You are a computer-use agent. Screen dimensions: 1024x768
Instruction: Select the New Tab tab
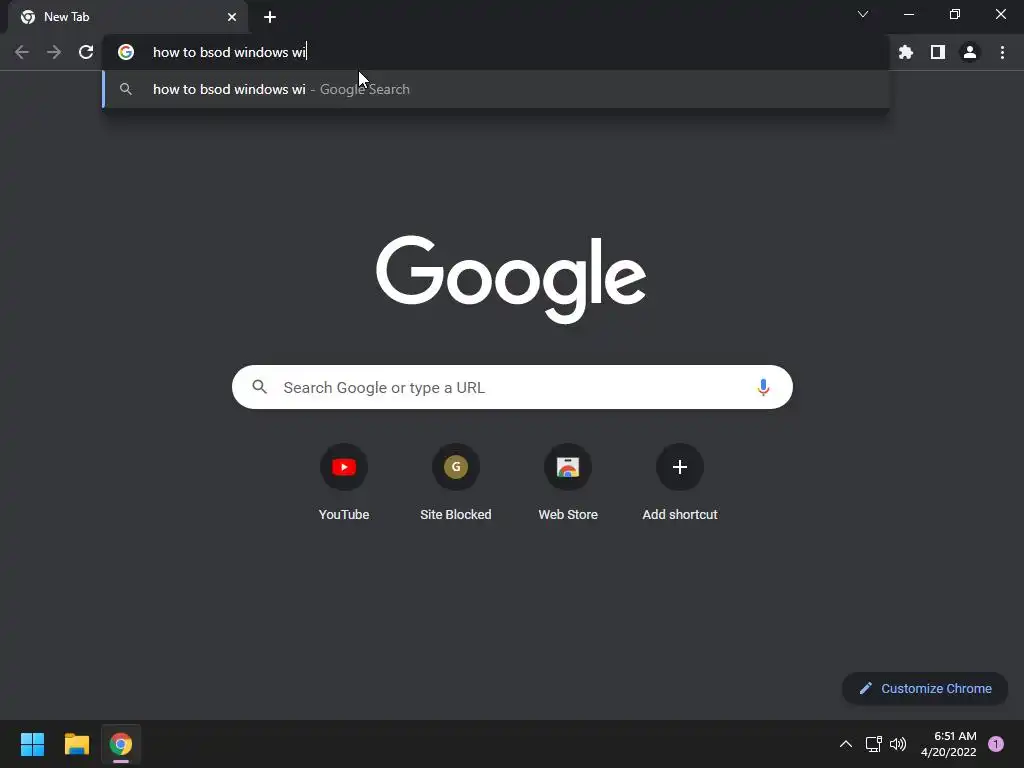[128, 17]
